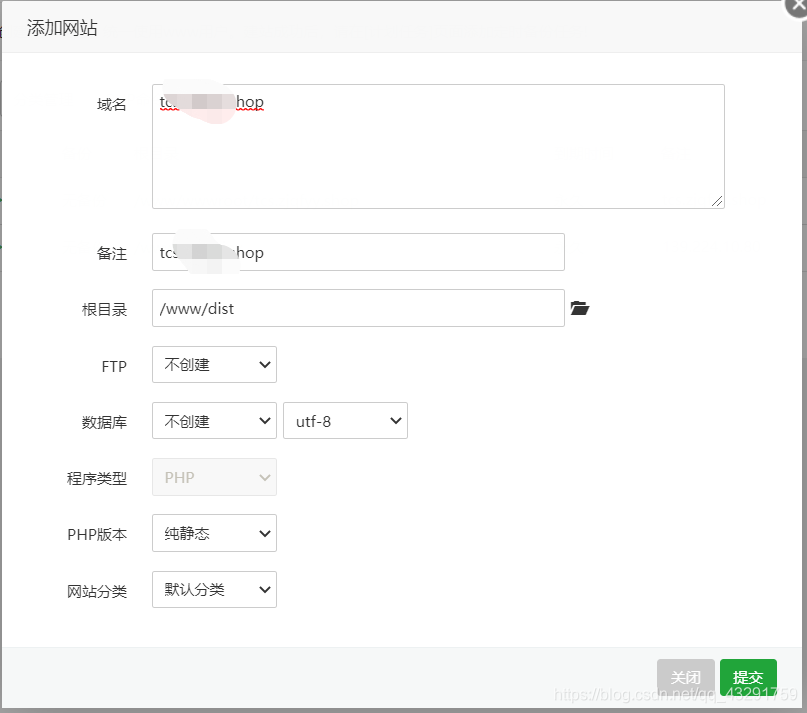Open the FTP dropdown showing 不创建
This screenshot has width=807, height=713.
[x=214, y=365]
